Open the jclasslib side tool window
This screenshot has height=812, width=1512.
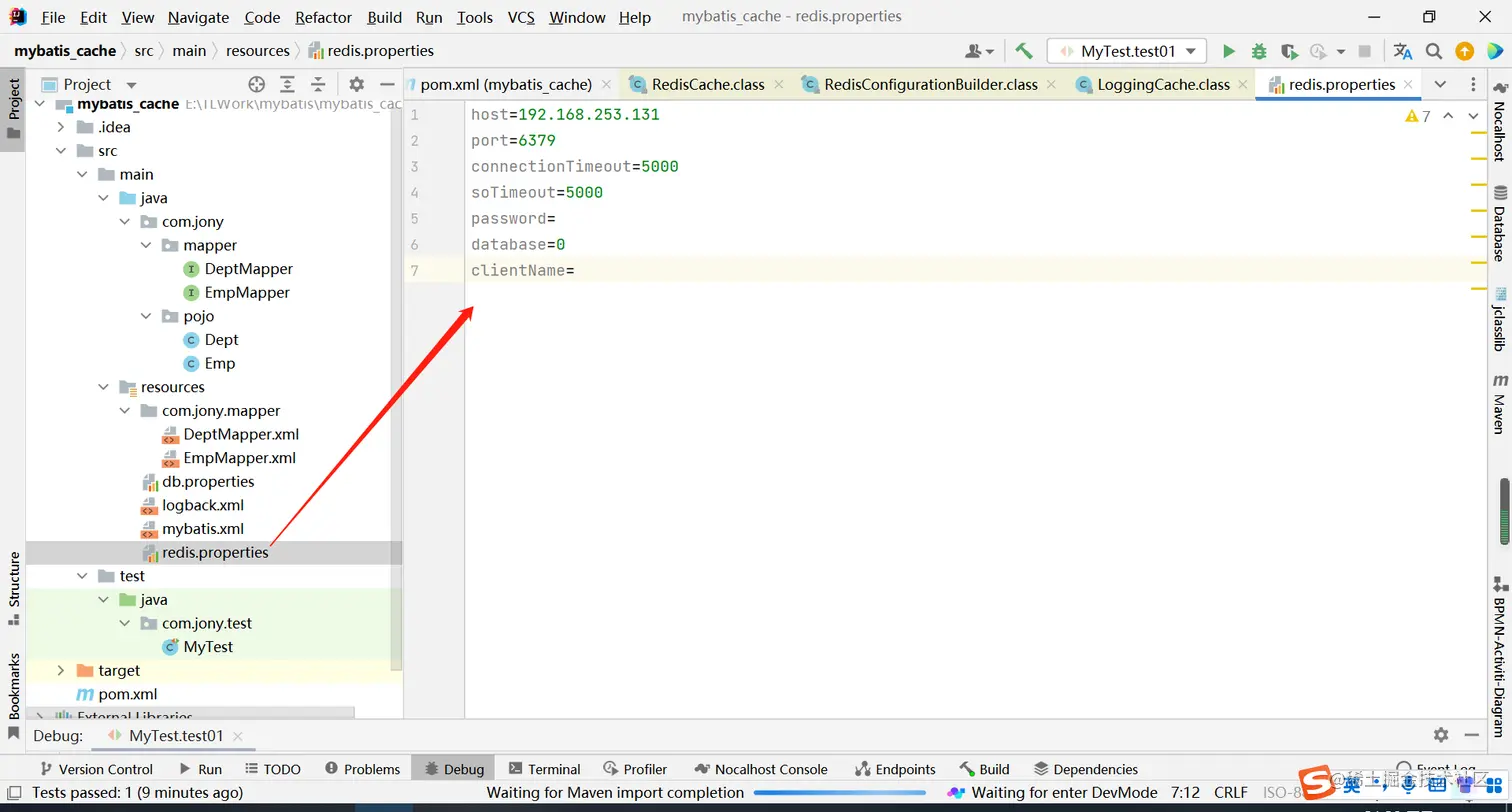coord(1499,320)
